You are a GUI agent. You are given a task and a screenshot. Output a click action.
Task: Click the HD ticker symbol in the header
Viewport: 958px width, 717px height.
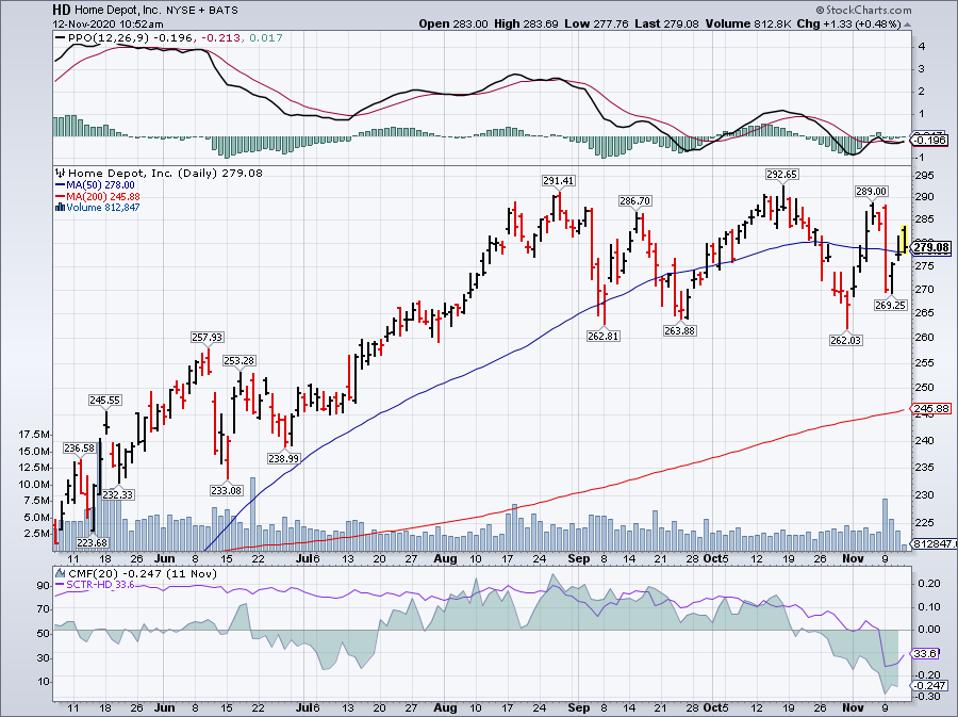[60, 10]
